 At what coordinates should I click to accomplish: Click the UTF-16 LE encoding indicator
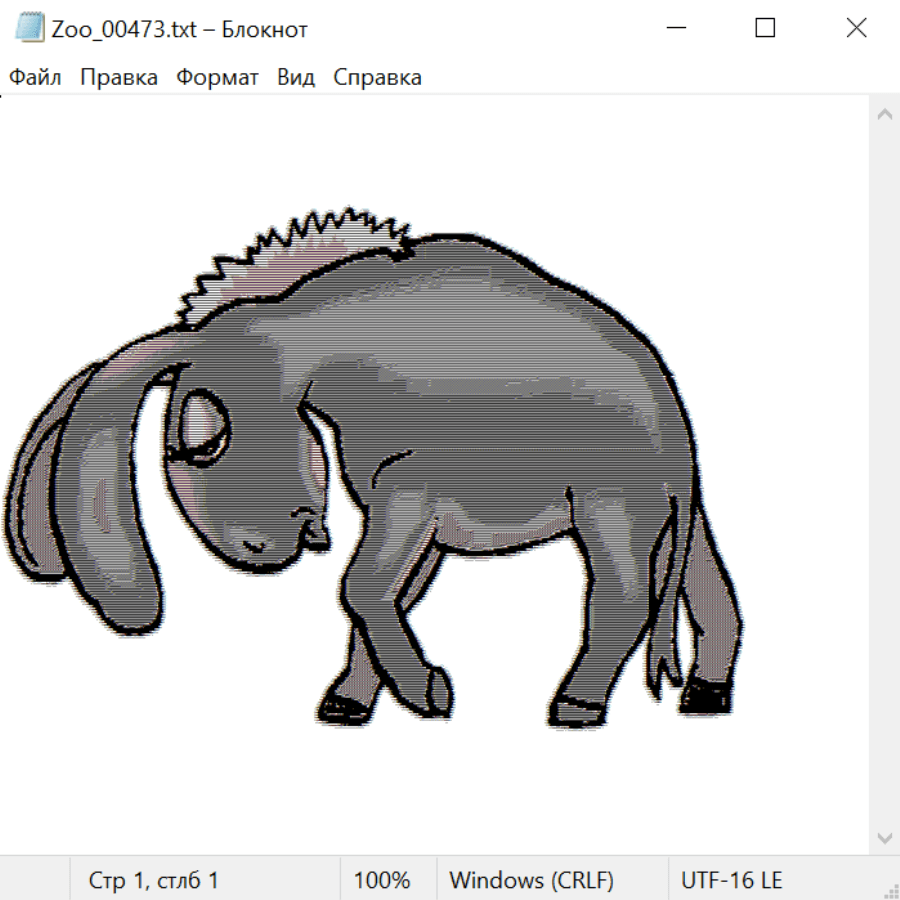click(x=731, y=880)
